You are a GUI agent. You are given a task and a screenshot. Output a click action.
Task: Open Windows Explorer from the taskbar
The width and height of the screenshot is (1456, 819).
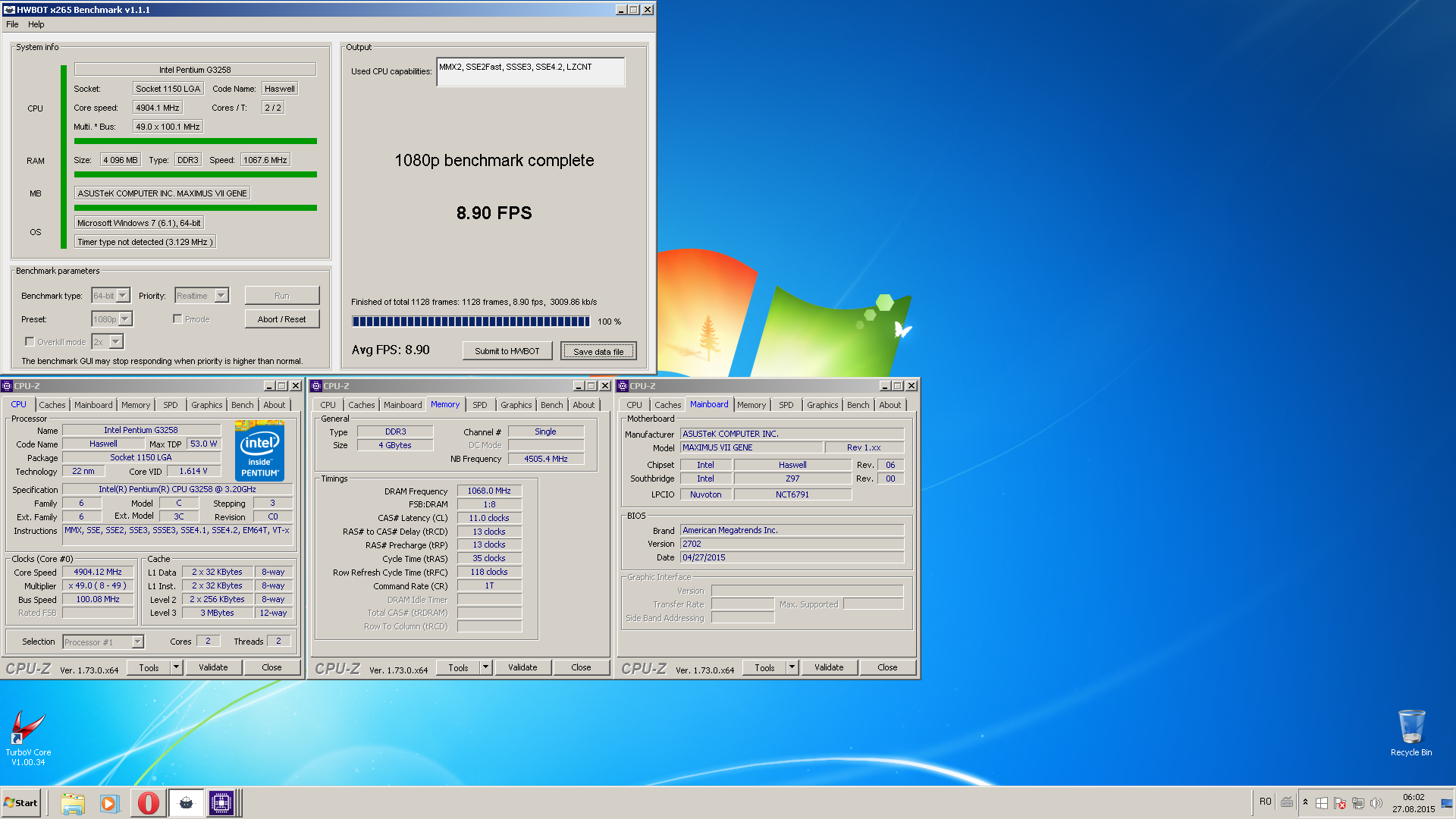(x=73, y=803)
